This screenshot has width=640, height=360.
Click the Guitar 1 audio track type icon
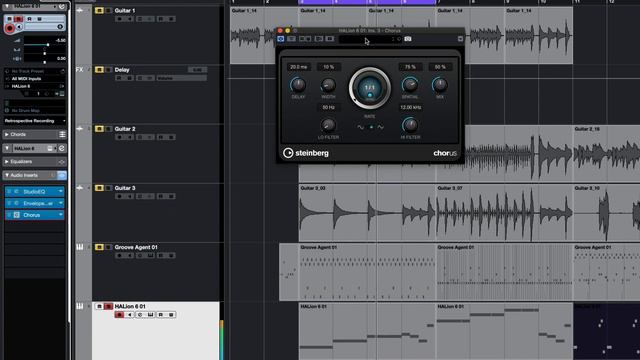click(x=80, y=10)
